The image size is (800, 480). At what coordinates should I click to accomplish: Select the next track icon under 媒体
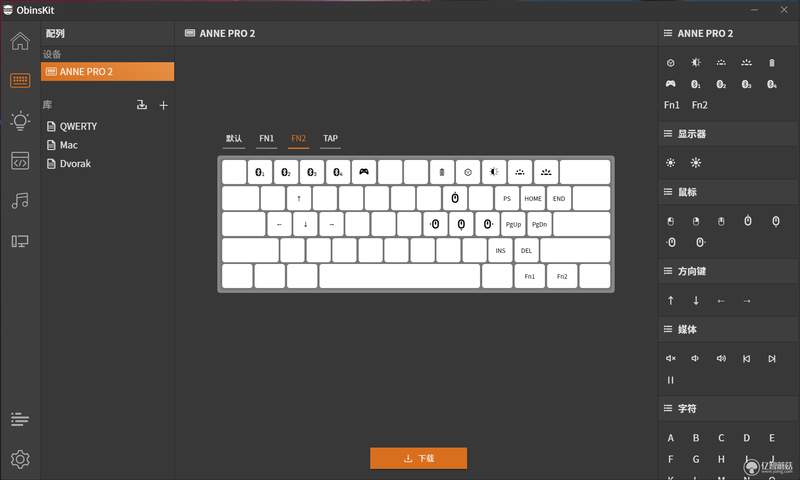[x=772, y=359]
